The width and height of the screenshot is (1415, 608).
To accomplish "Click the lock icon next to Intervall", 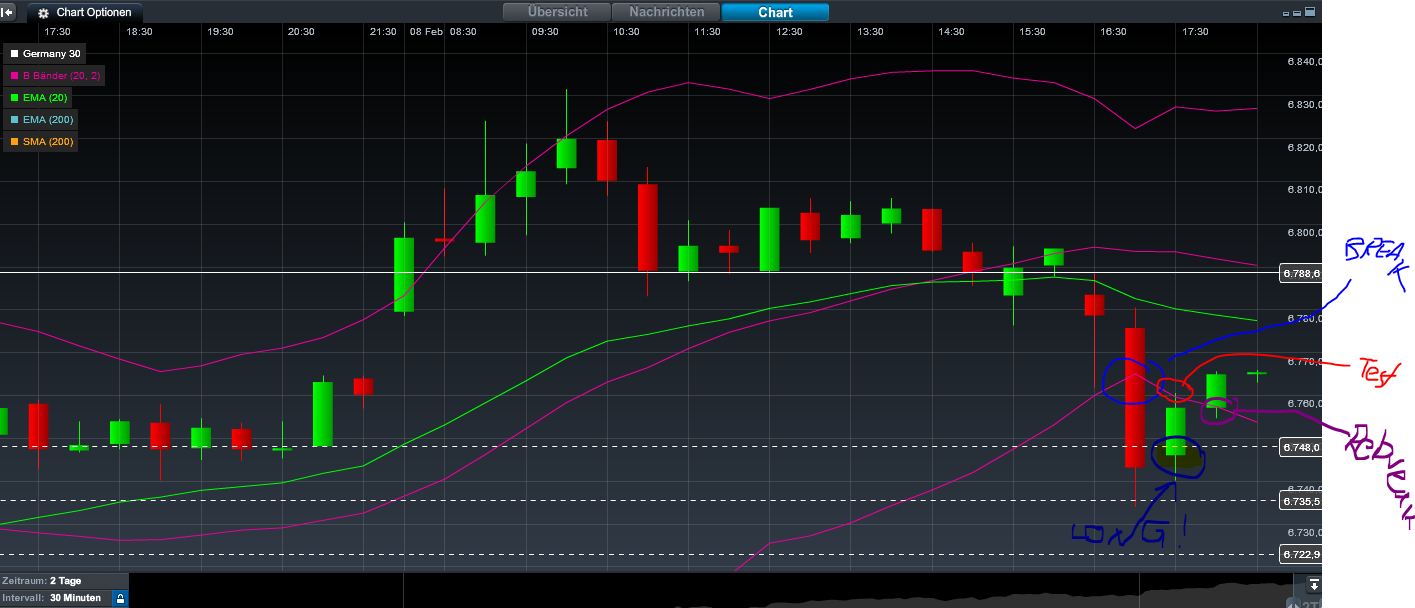I will coord(120,596).
